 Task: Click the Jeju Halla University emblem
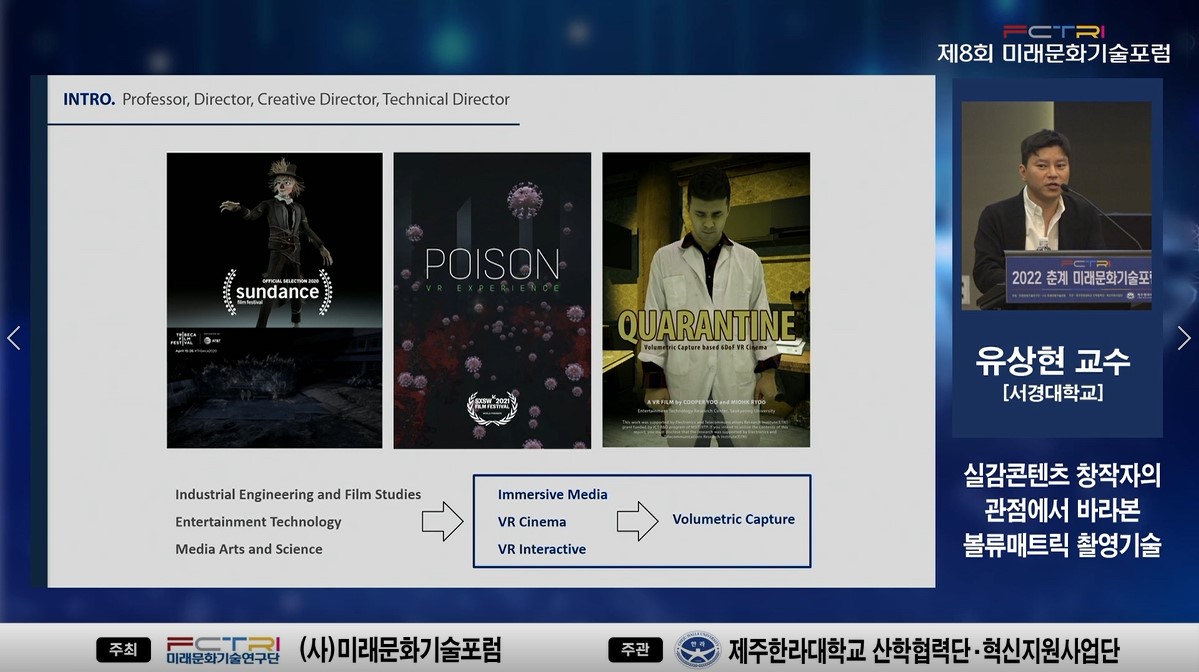point(697,650)
